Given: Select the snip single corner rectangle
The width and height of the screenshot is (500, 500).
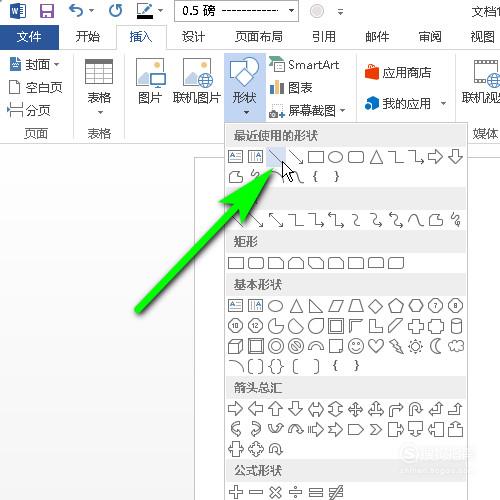Looking at the screenshot, I should (x=276, y=263).
